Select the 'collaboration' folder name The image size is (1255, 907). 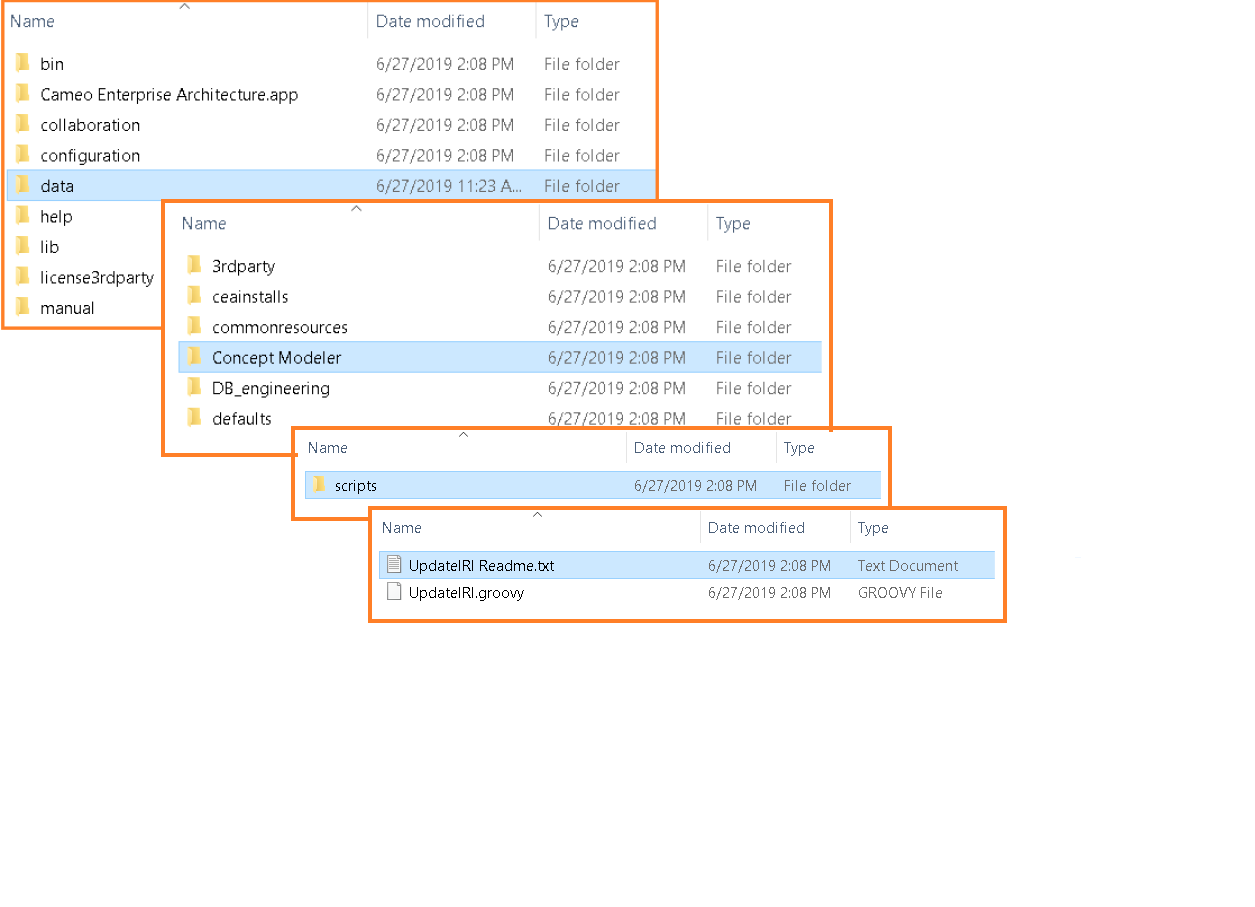point(90,125)
